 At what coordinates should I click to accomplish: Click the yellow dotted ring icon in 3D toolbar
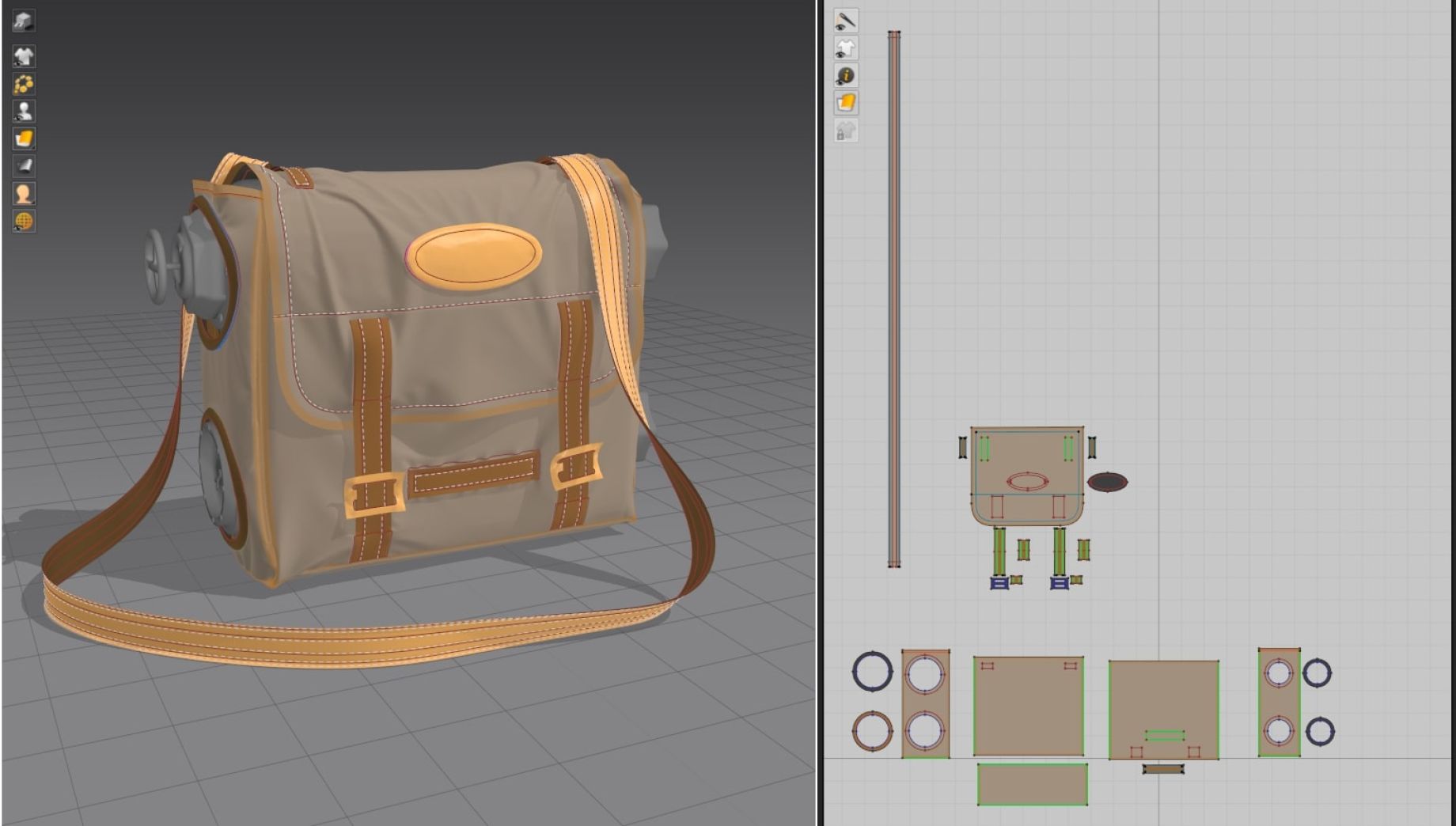24,84
